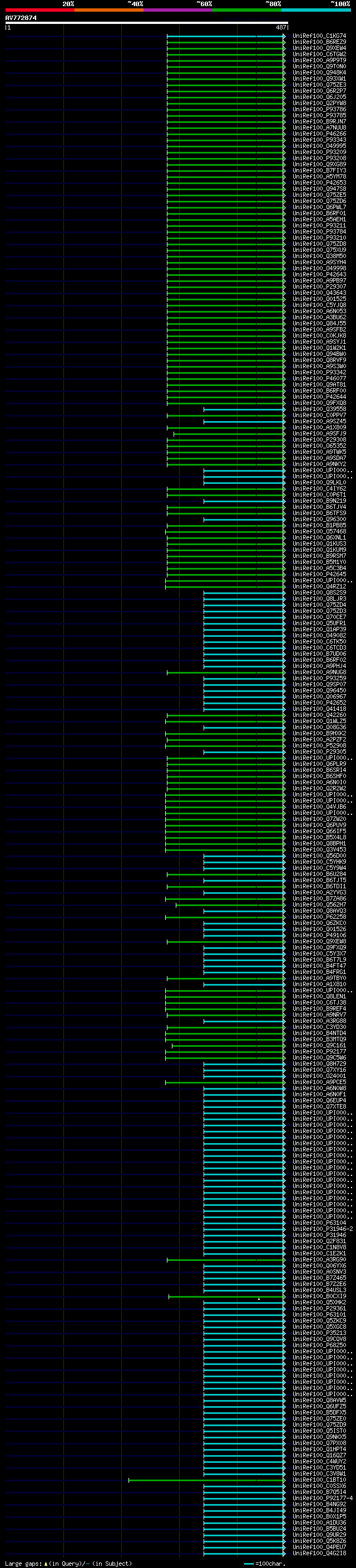Click the cyan alignment bar for UniRef100_Q8S2S9
Viewport: 356px width, 1568px height.
coord(244,593)
